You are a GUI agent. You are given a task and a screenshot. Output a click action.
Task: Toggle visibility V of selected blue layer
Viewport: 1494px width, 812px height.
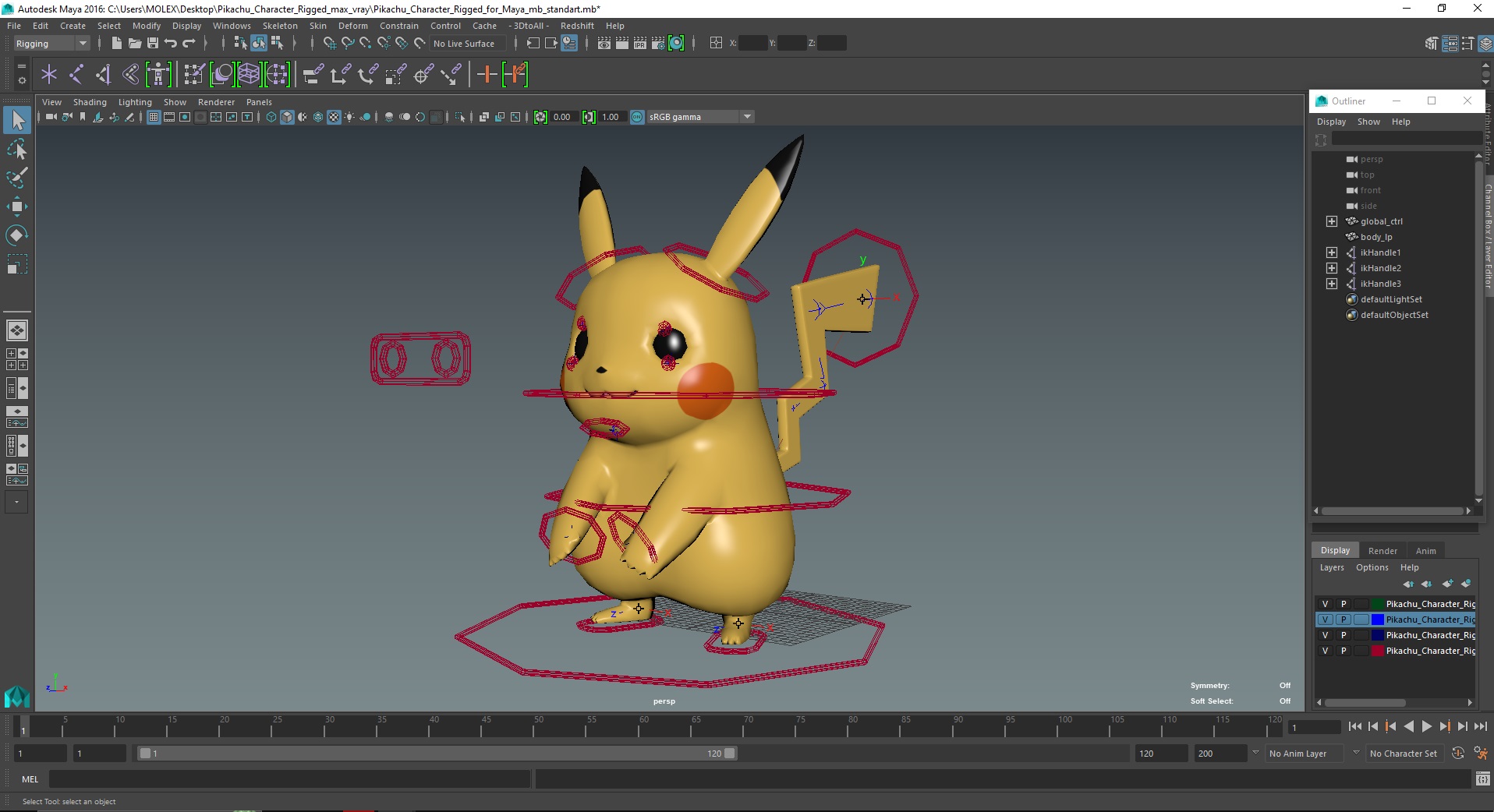[x=1325, y=620]
